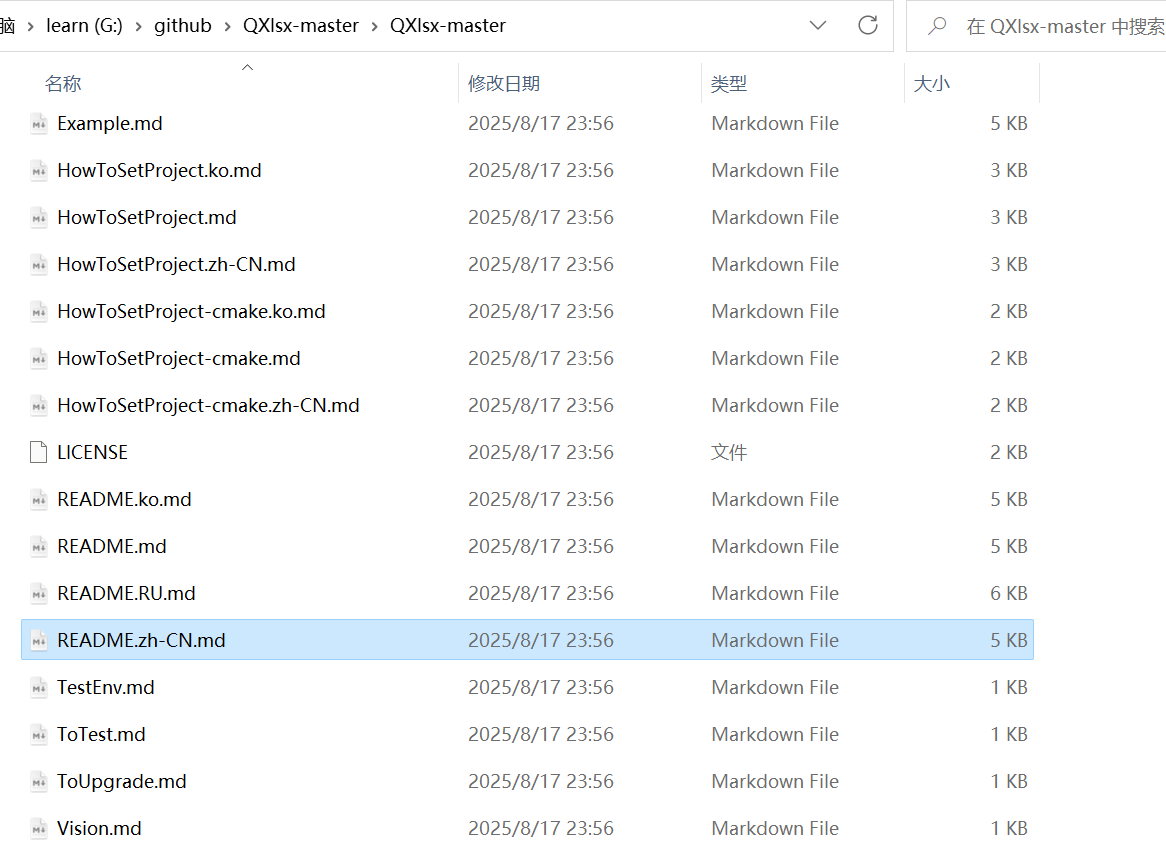Click the Example.md file icon
The height and width of the screenshot is (848, 1166).
39,123
